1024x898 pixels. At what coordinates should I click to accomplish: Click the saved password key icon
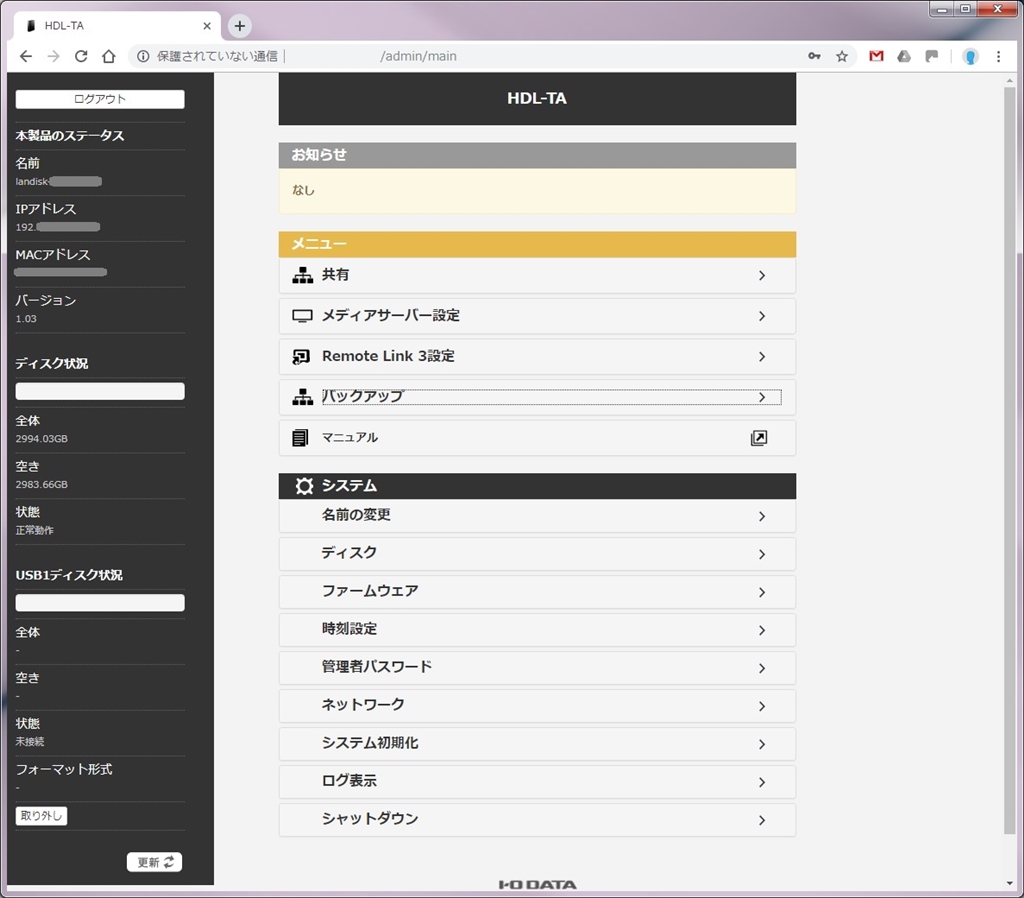(814, 56)
